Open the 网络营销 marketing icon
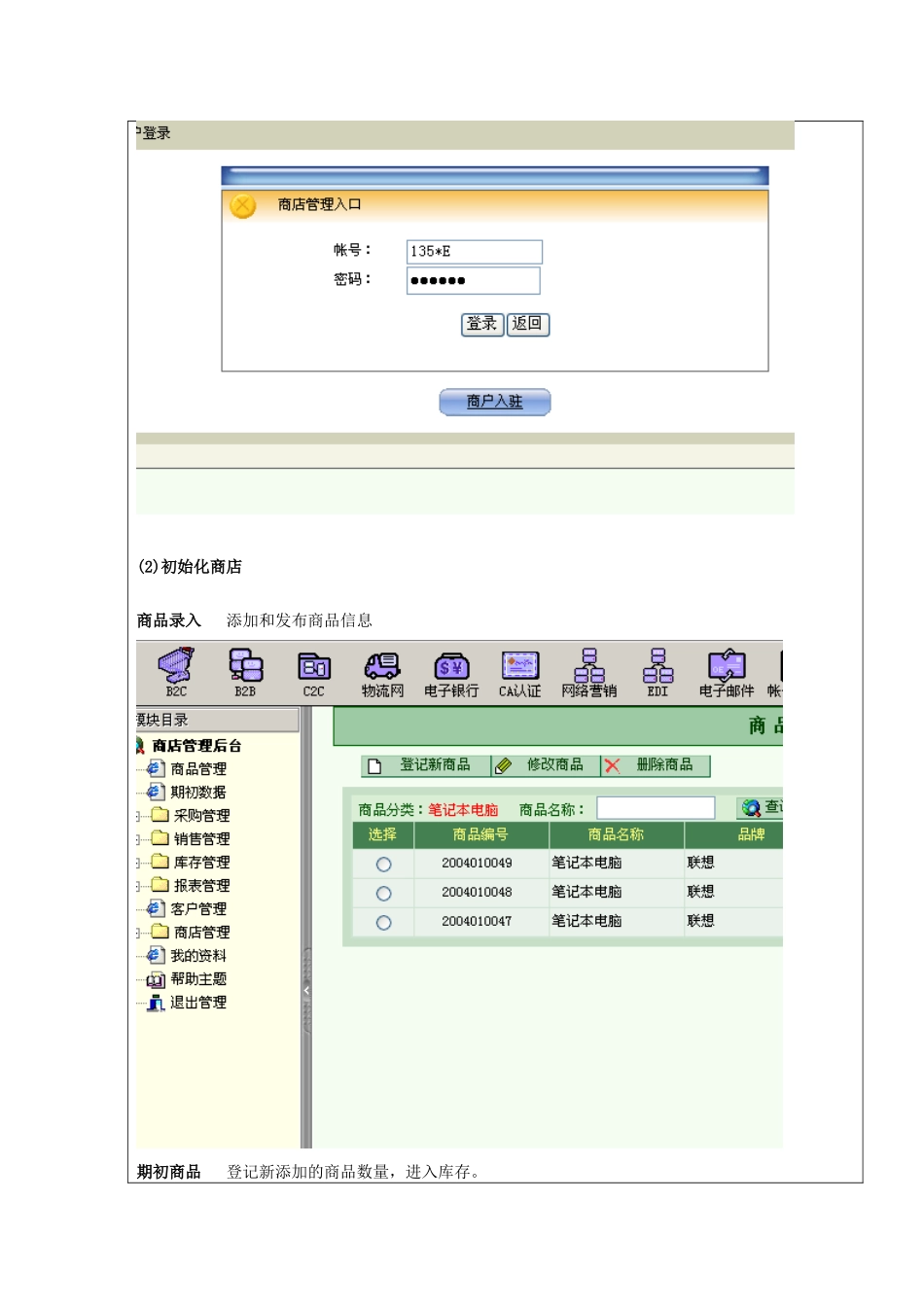Viewport: 924px width, 1307px height. tap(589, 665)
